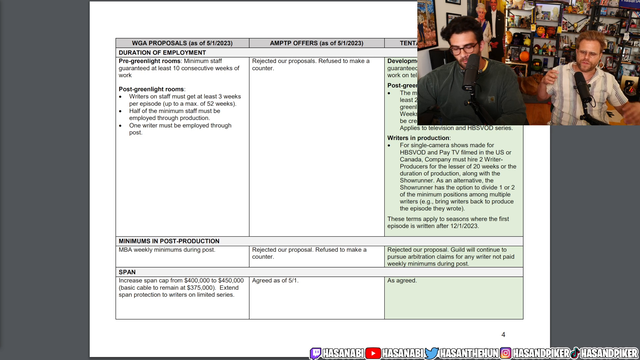This screenshot has height=360, width=640.
Task: Click the HASANDPIKER text next to TikTok logo
Action: click(x=609, y=353)
